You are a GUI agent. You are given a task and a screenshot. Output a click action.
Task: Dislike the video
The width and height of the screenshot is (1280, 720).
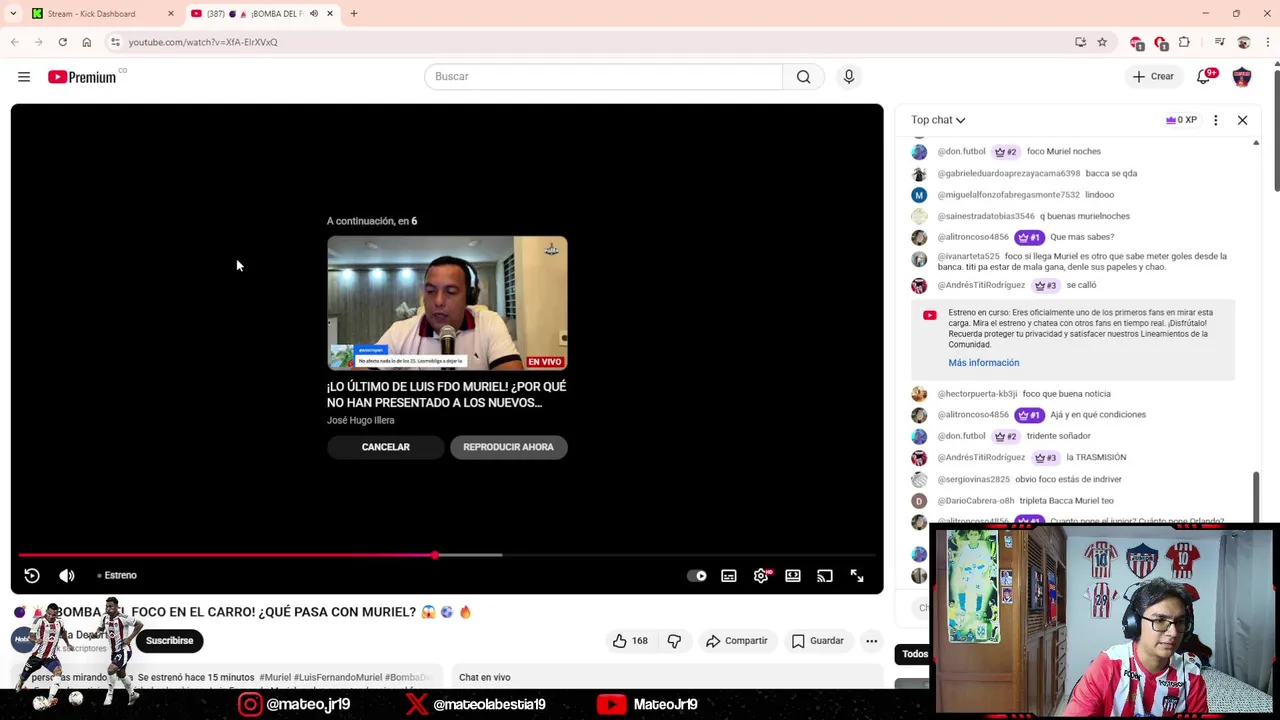(674, 641)
